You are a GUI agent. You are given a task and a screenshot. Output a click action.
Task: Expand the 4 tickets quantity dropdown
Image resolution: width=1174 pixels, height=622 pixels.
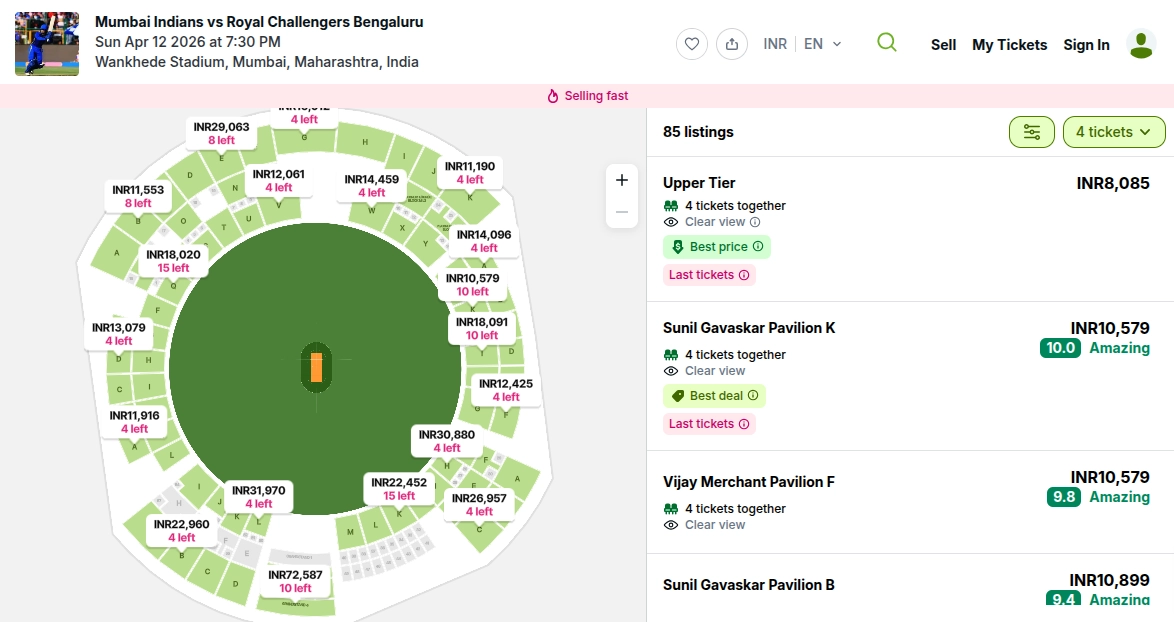(x=1114, y=132)
